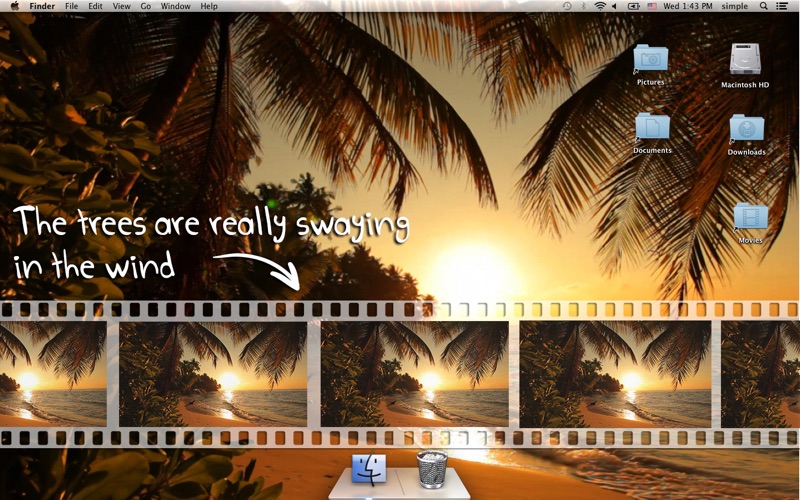The image size is (800, 500).
Task: Open the Window menu
Action: point(175,6)
